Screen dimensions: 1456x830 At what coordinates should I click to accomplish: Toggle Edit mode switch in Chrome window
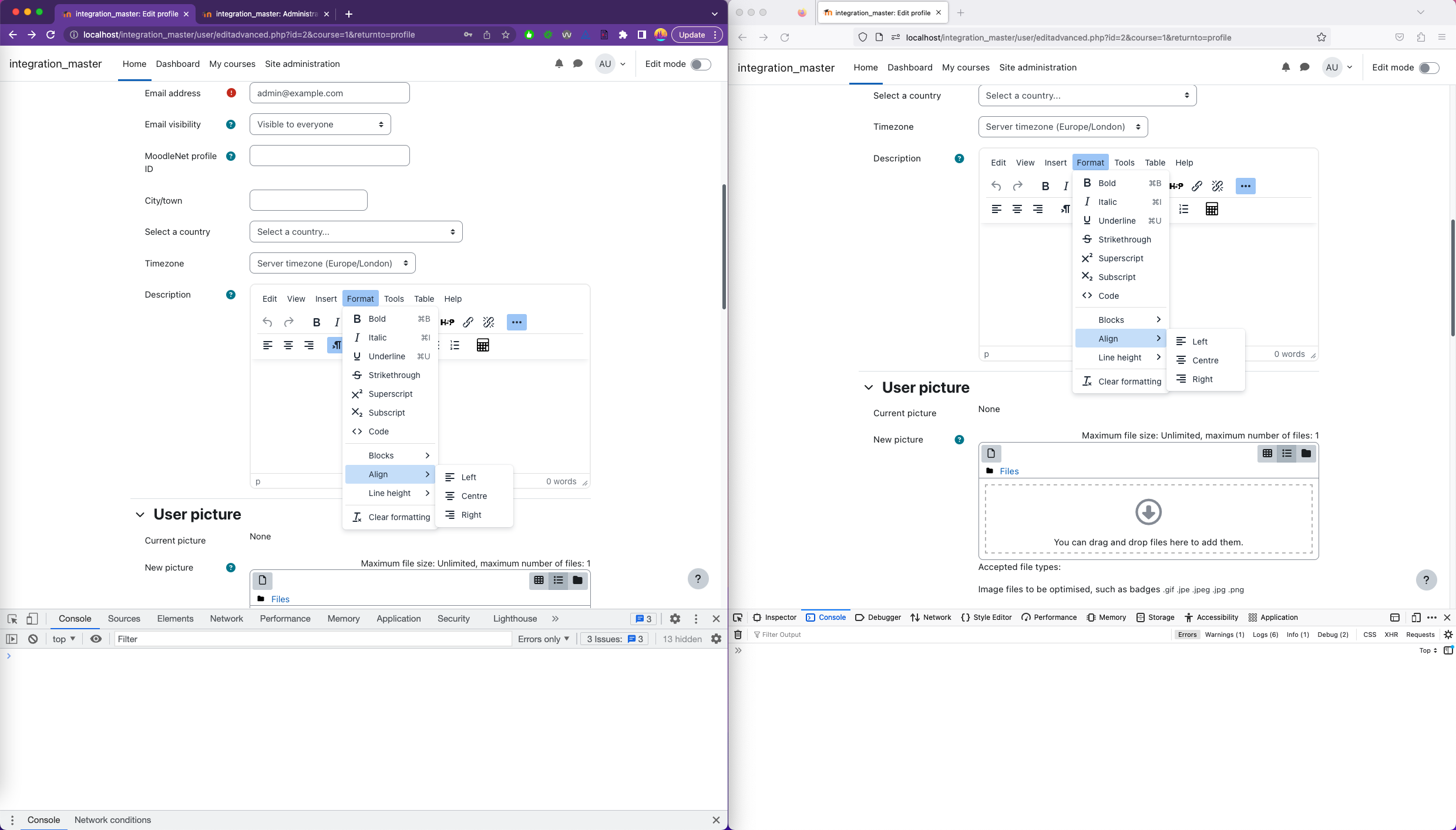[701, 64]
